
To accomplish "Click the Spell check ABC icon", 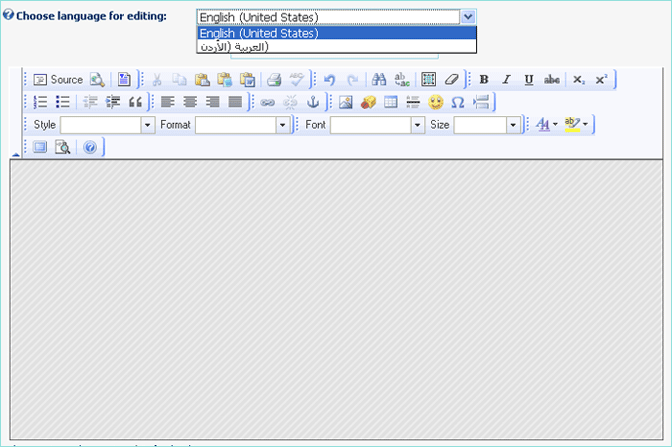I will (297, 80).
